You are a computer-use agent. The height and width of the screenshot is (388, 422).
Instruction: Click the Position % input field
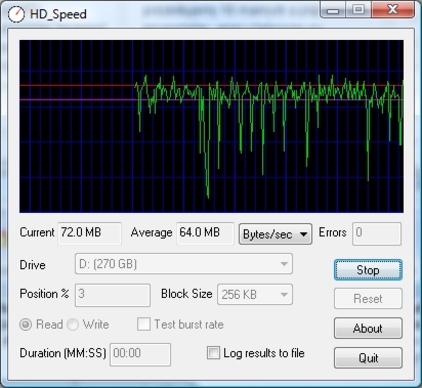[113, 295]
